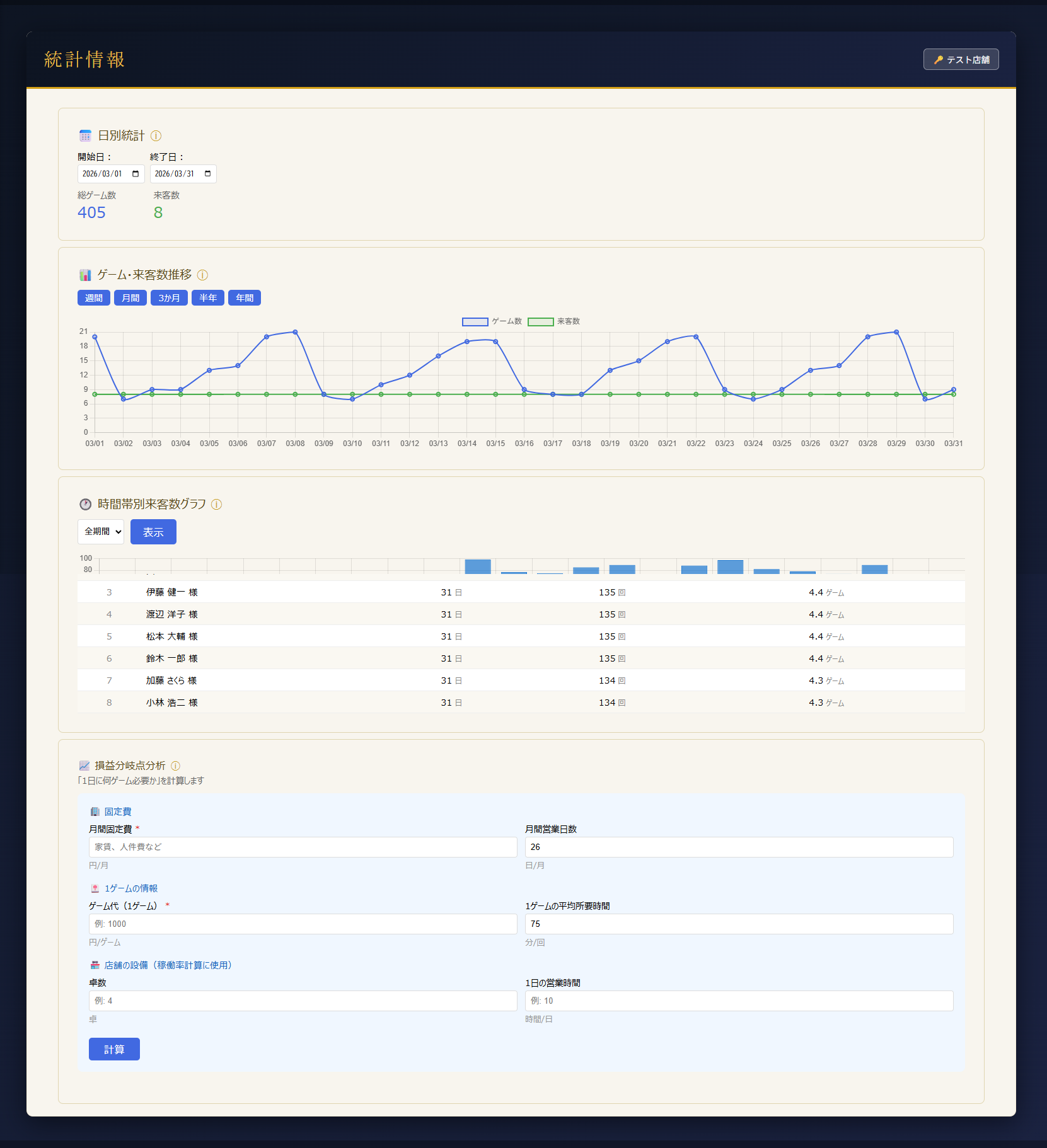1047x1148 pixels.
Task: Click the 開始日 date field
Action: coord(111,174)
